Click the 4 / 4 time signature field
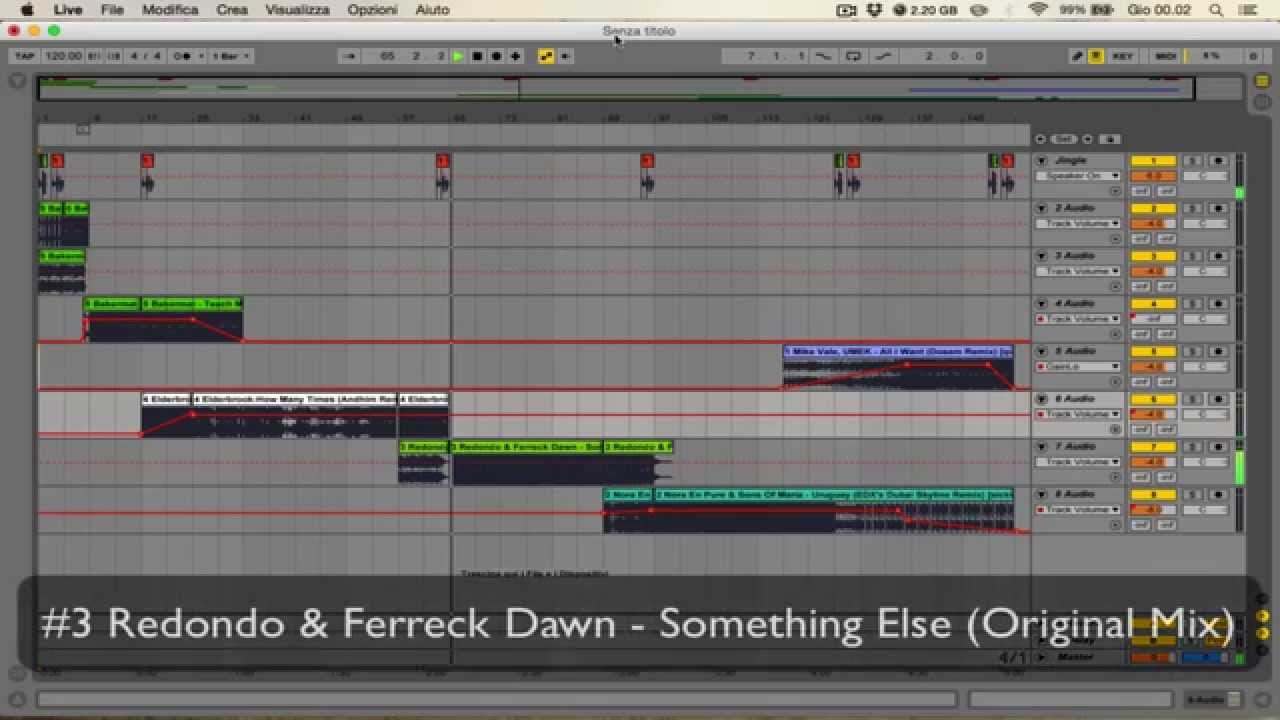 [x=147, y=56]
